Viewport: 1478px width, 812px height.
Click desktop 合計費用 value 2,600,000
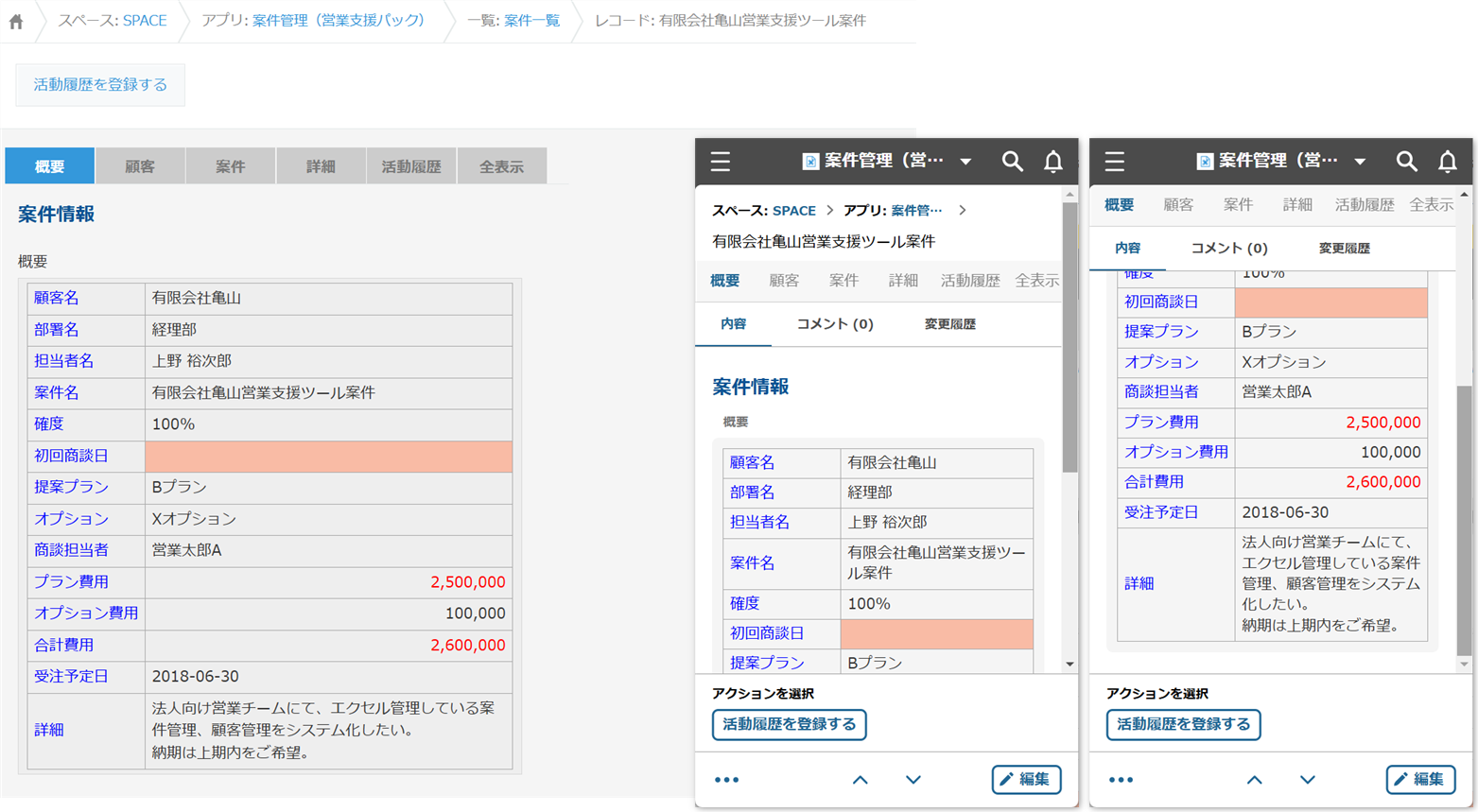[467, 646]
